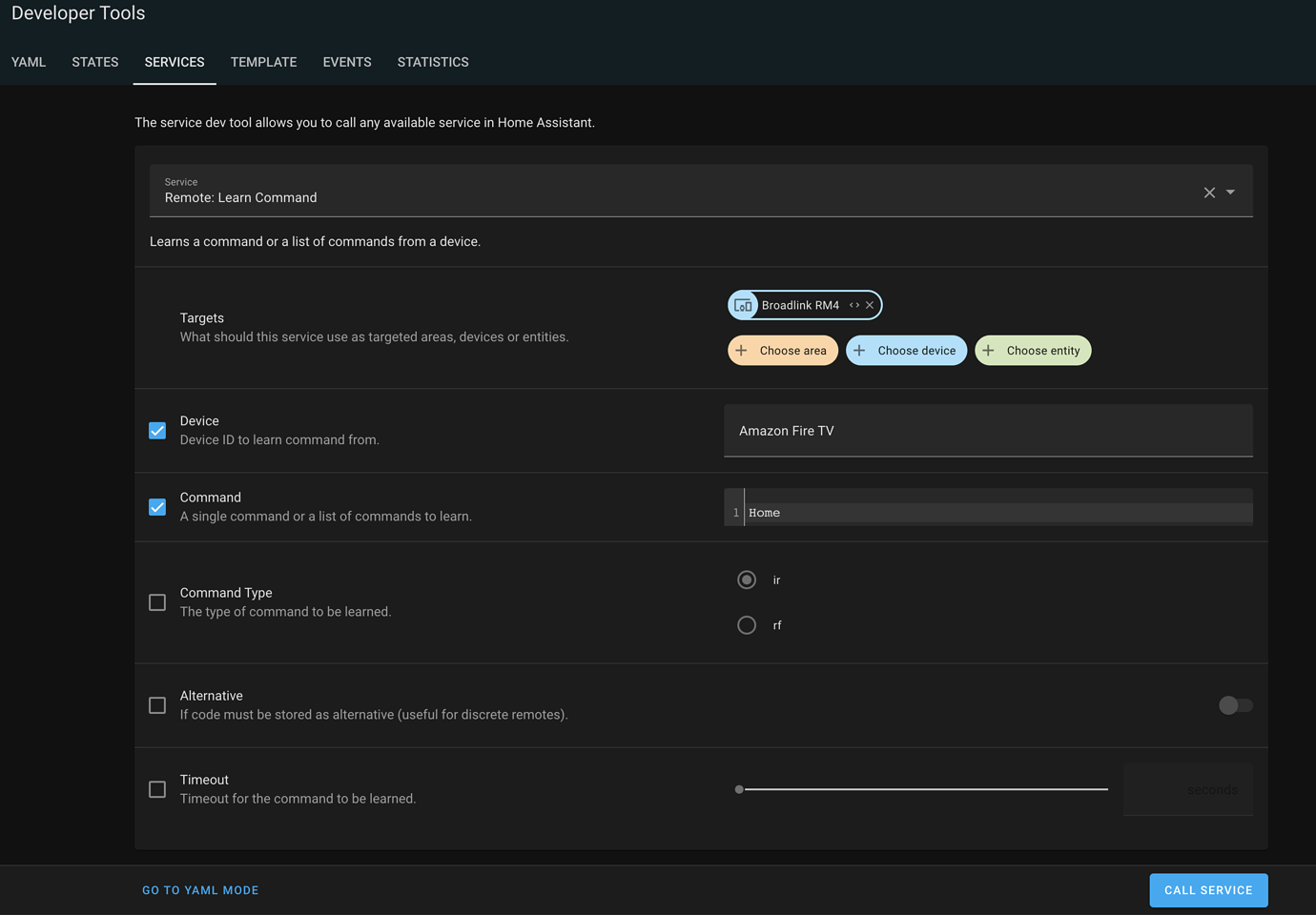Uncheck the Command checkbox
This screenshot has height=915, width=1316.
click(x=157, y=507)
